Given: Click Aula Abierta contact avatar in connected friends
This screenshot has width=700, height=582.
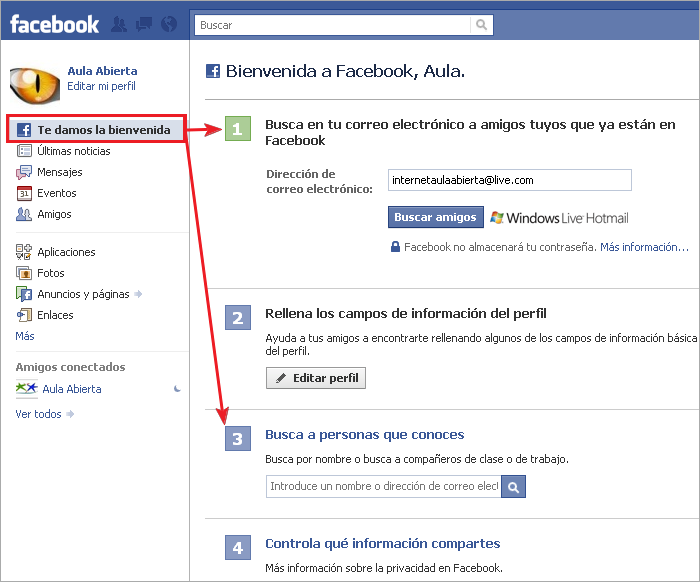Looking at the screenshot, I should 26,388.
